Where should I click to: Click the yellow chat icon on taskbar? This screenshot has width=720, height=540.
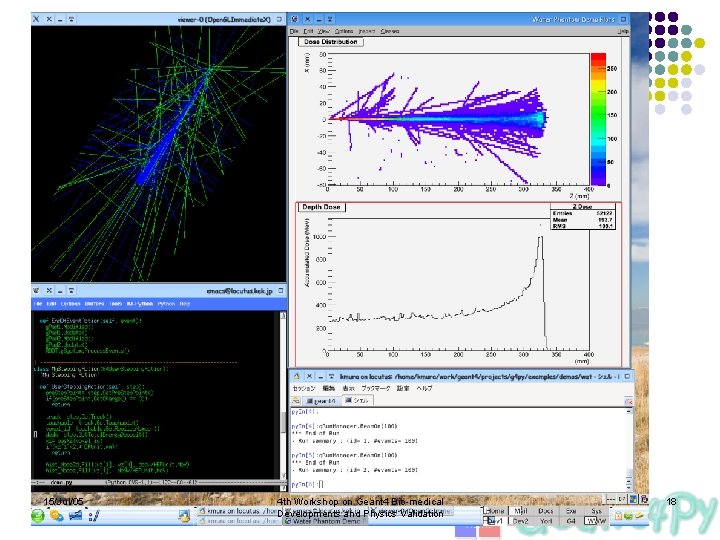56,516
